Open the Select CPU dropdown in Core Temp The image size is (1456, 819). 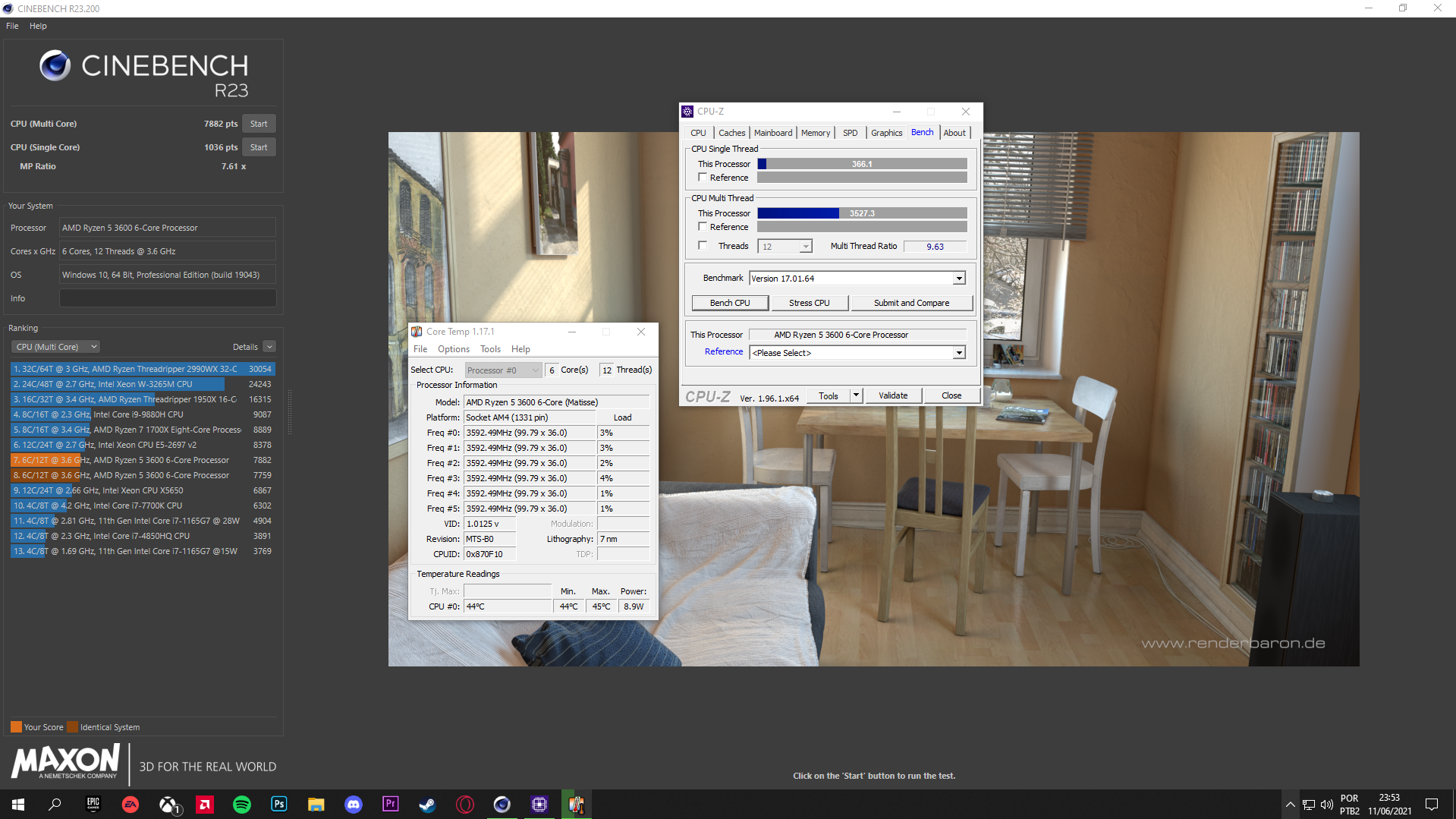(x=503, y=370)
